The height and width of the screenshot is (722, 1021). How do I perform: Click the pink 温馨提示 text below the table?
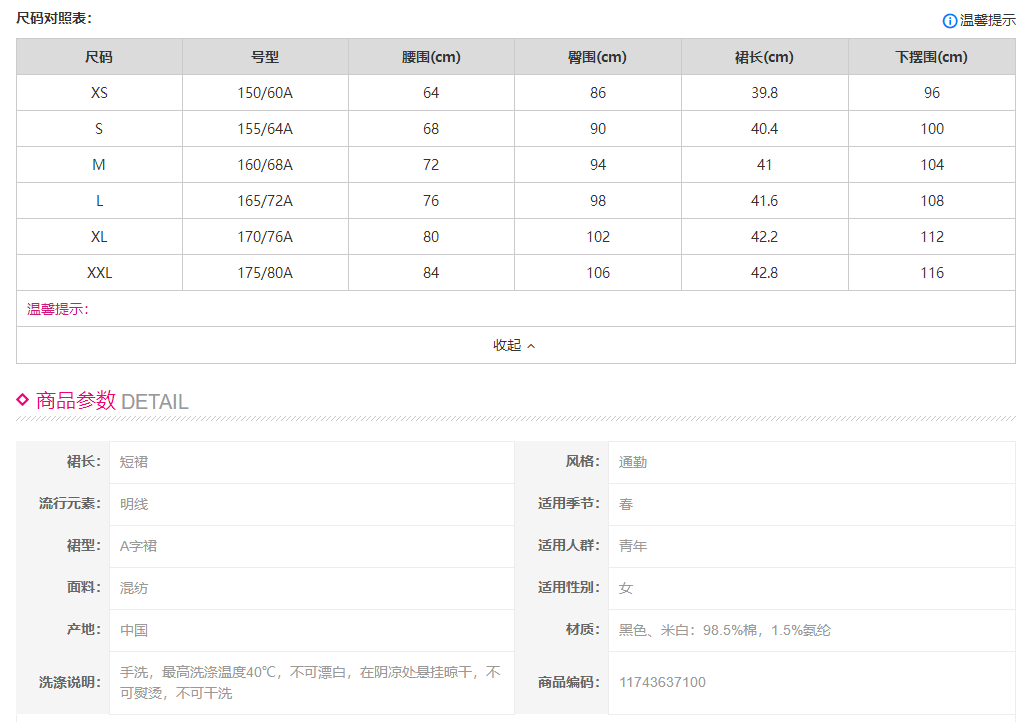tap(58, 309)
